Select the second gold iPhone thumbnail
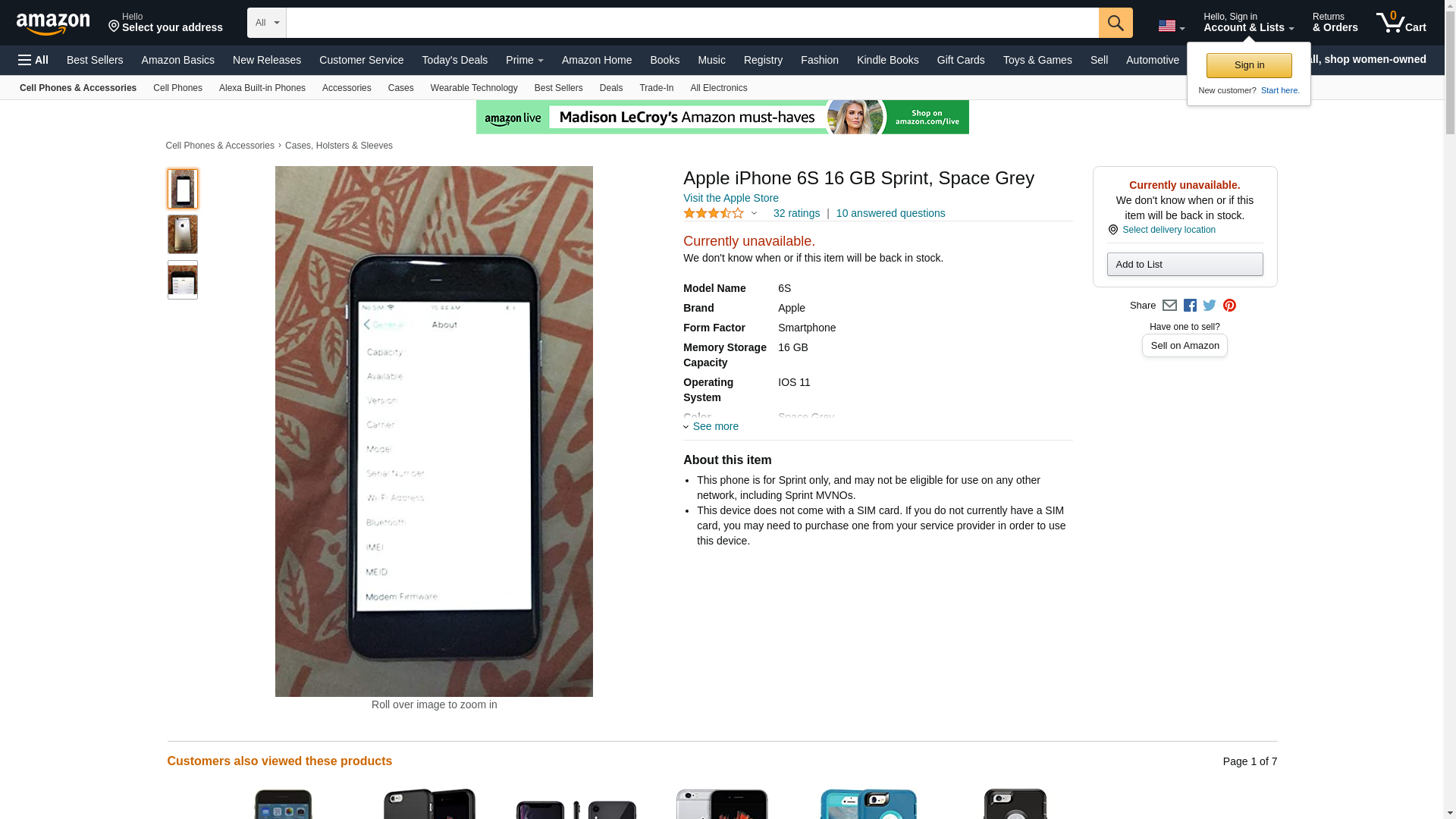This screenshot has width=1456, height=819. 183,234
